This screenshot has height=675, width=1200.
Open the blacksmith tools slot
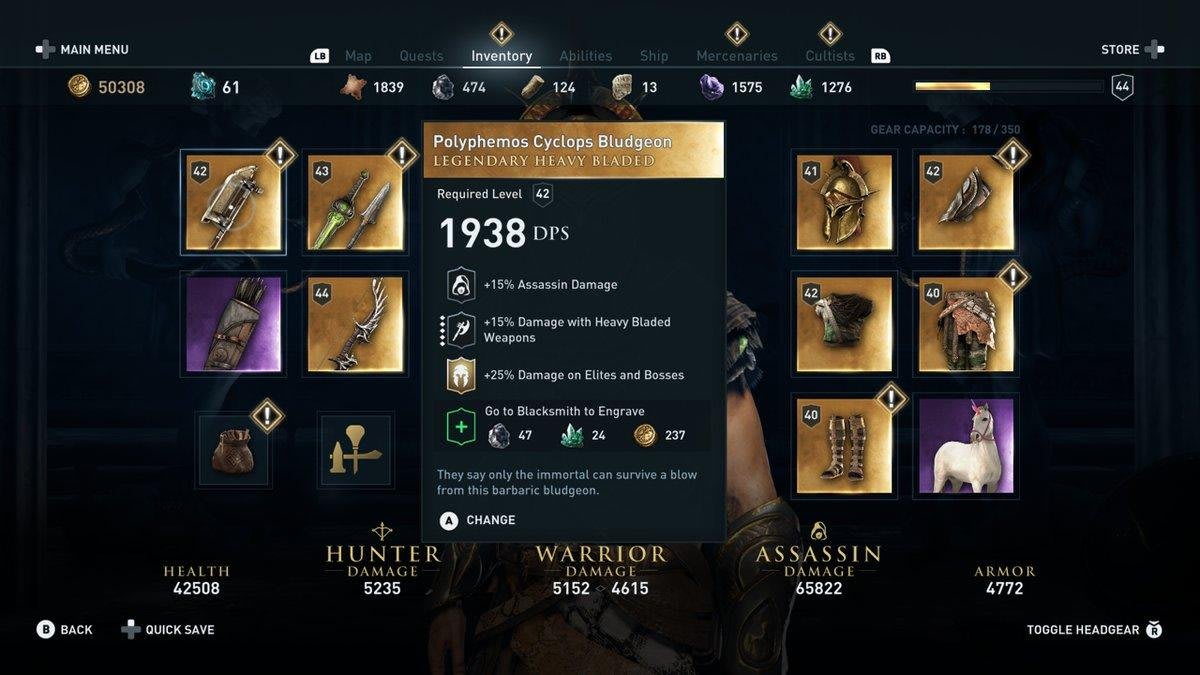click(x=356, y=450)
